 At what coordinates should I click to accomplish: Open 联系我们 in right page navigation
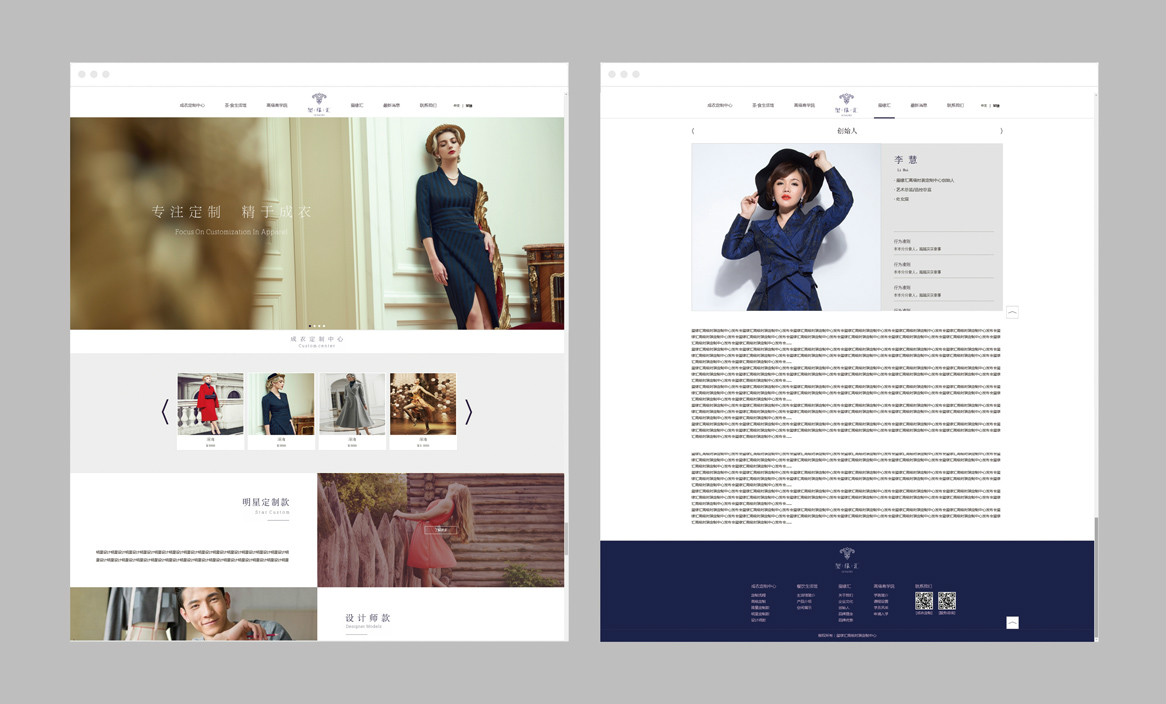pyautogui.click(x=957, y=105)
